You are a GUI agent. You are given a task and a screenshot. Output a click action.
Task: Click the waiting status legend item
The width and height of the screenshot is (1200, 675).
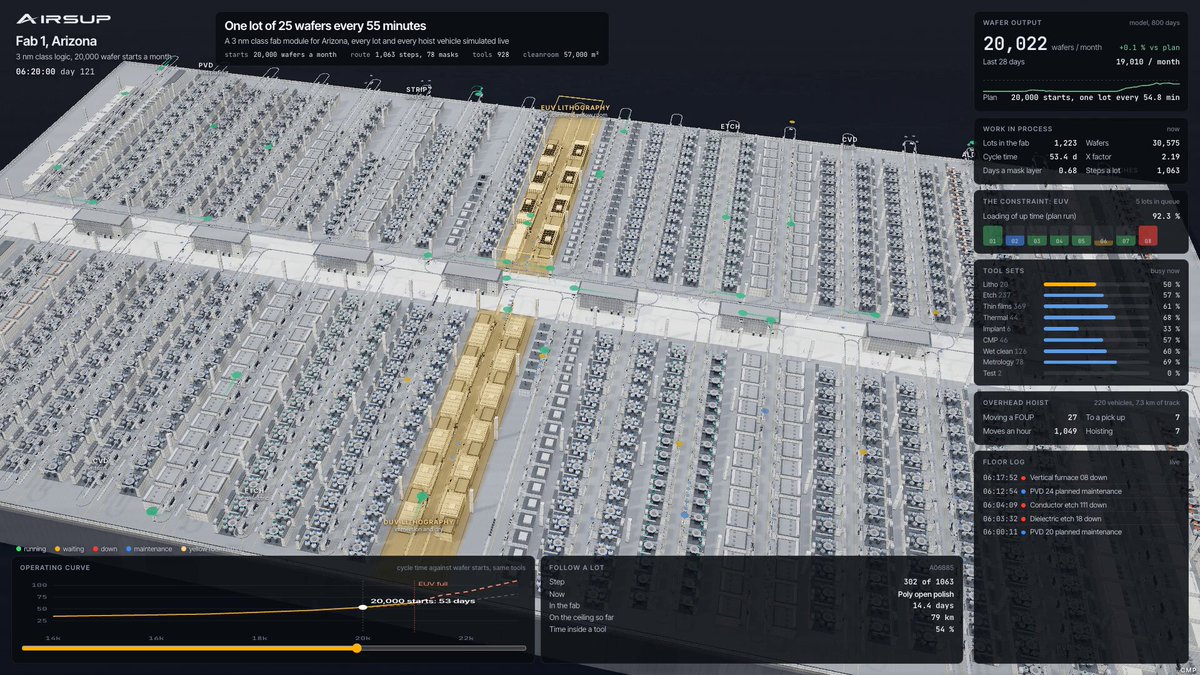point(70,549)
